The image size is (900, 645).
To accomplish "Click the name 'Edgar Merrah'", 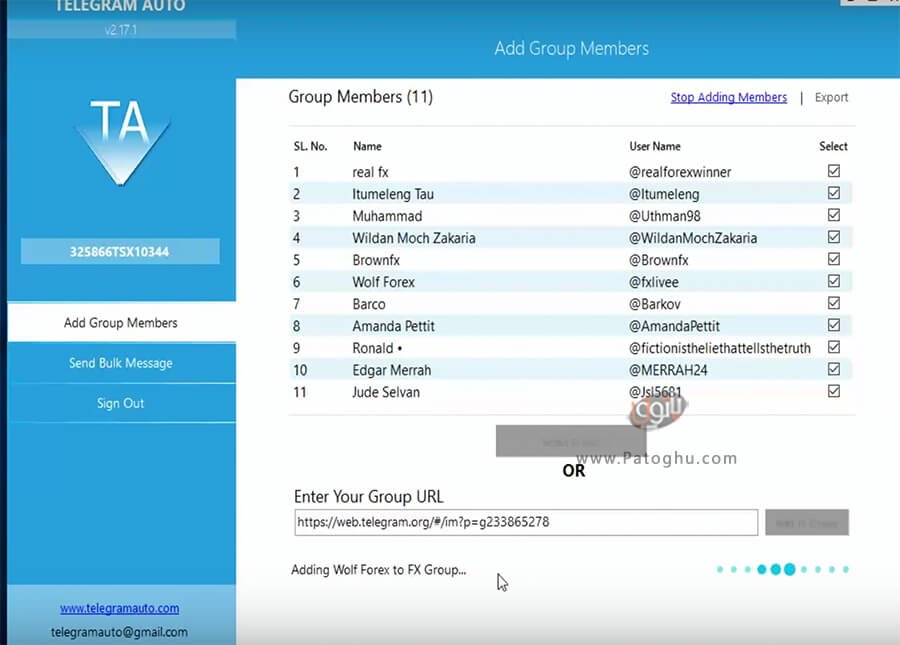I will coord(391,370).
